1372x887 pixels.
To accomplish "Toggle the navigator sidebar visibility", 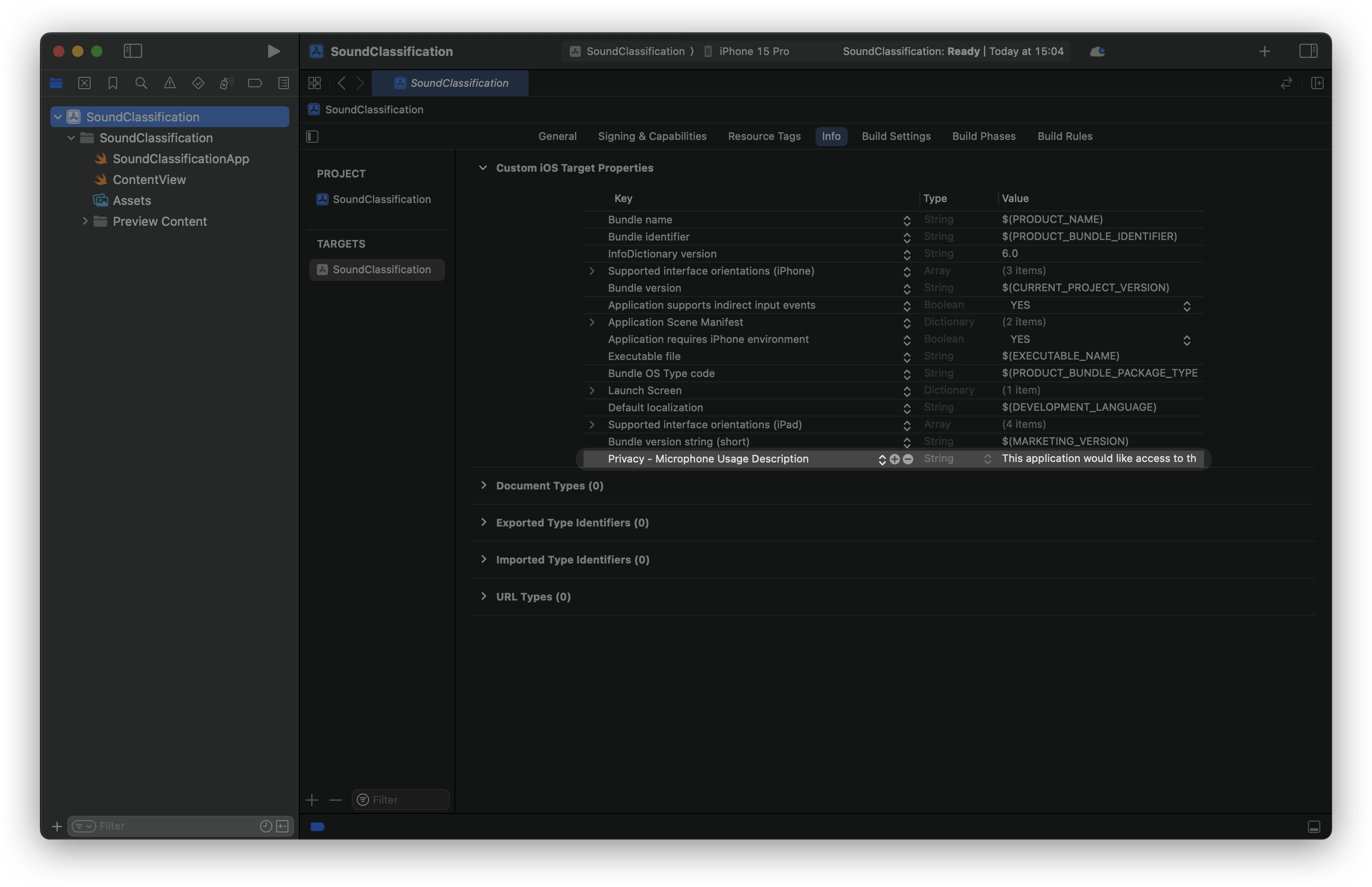I will tap(132, 51).
